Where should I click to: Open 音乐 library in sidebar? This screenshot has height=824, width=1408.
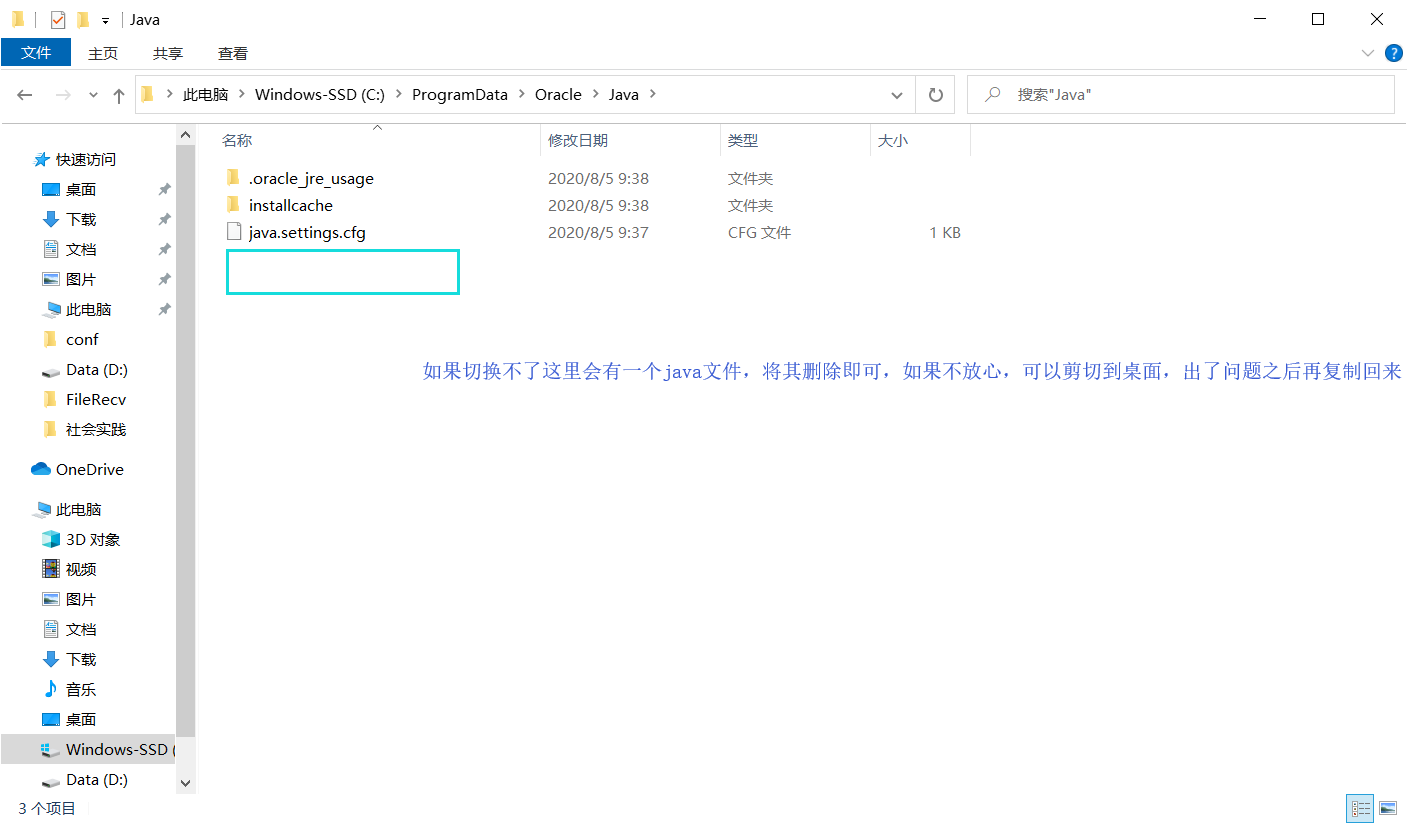point(81,689)
